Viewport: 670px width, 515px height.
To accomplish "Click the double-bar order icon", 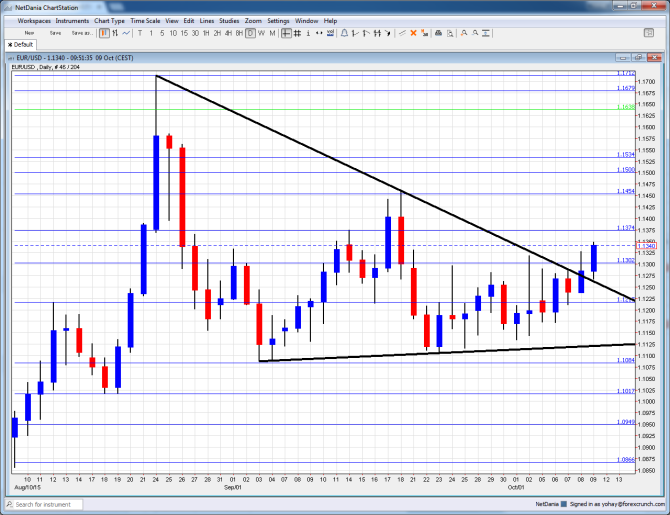I will pos(377,33).
